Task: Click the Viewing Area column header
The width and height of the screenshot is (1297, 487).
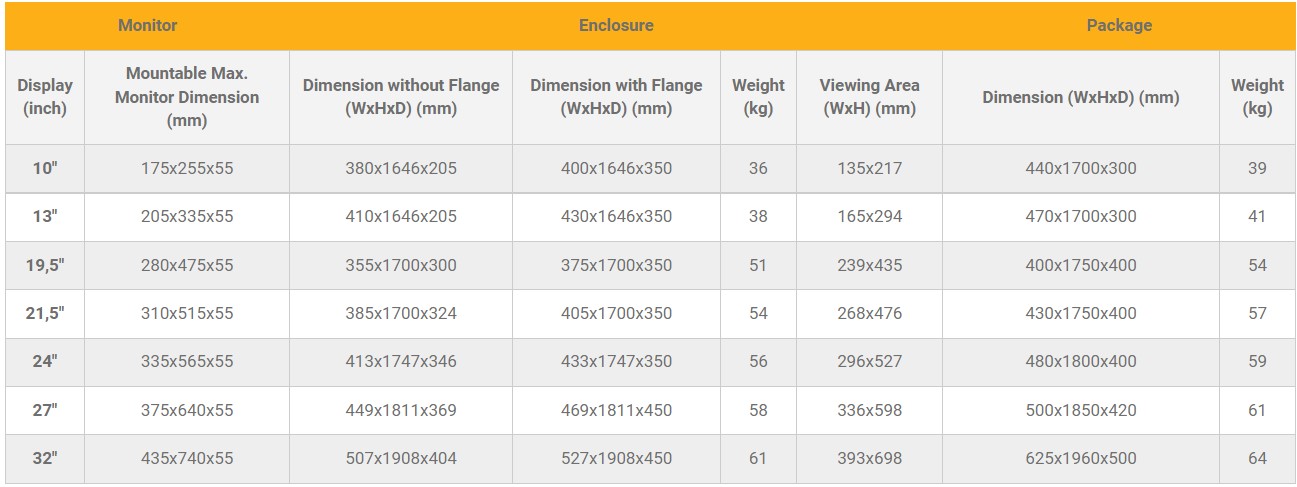Action: point(869,97)
